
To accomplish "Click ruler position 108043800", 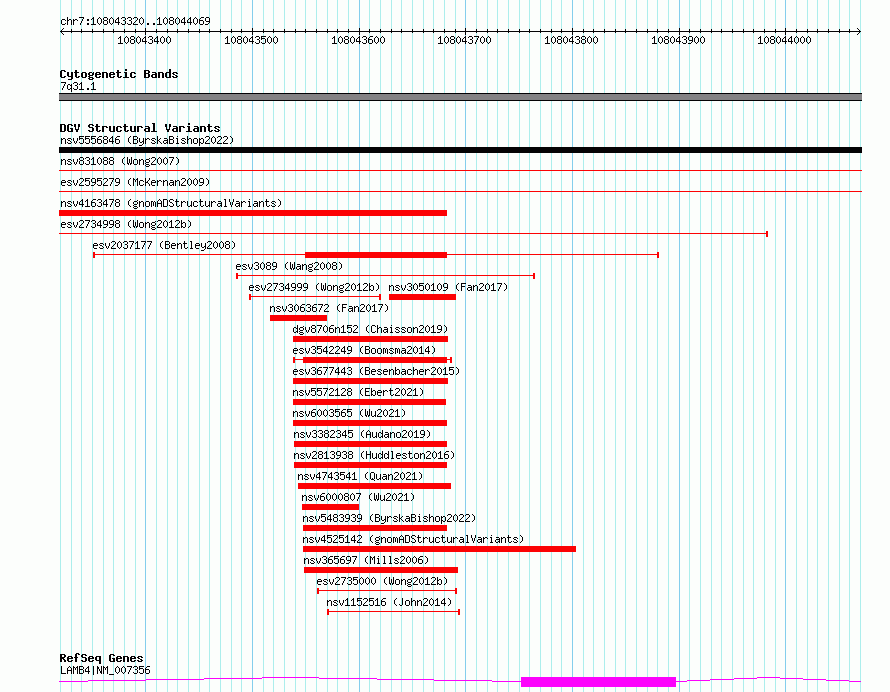I will pos(571,40).
